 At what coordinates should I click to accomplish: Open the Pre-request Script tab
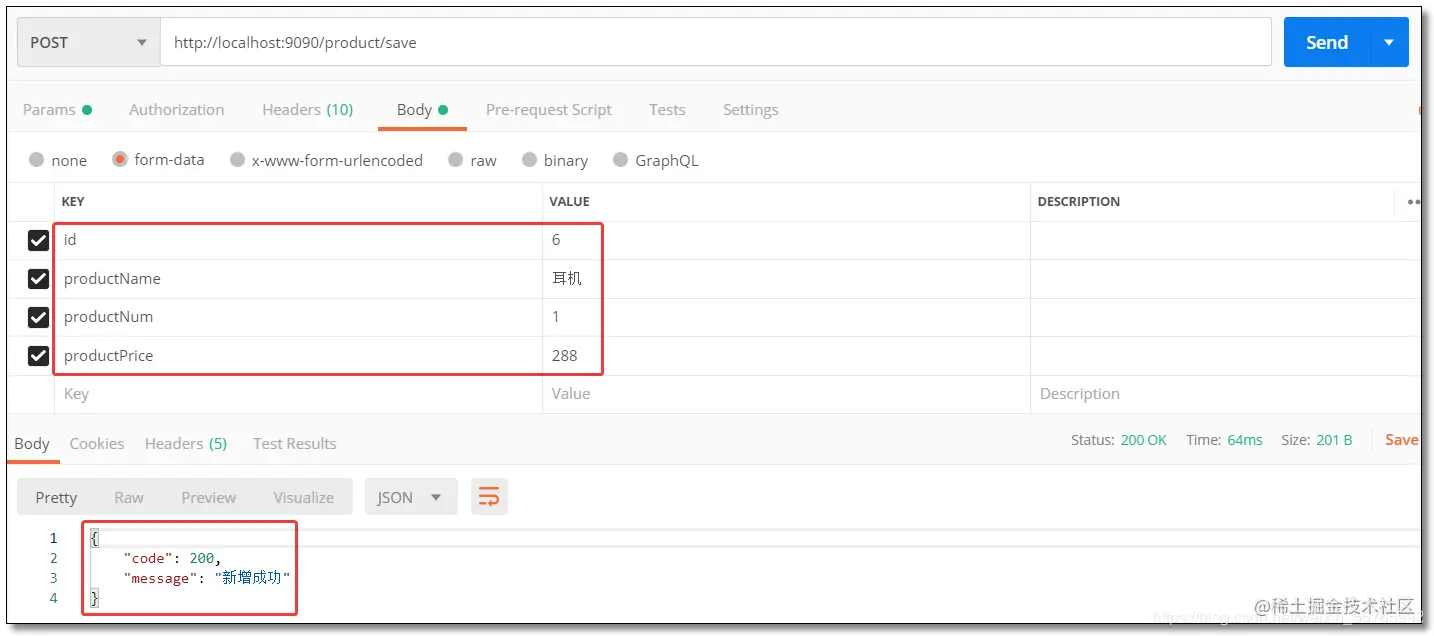[x=549, y=110]
